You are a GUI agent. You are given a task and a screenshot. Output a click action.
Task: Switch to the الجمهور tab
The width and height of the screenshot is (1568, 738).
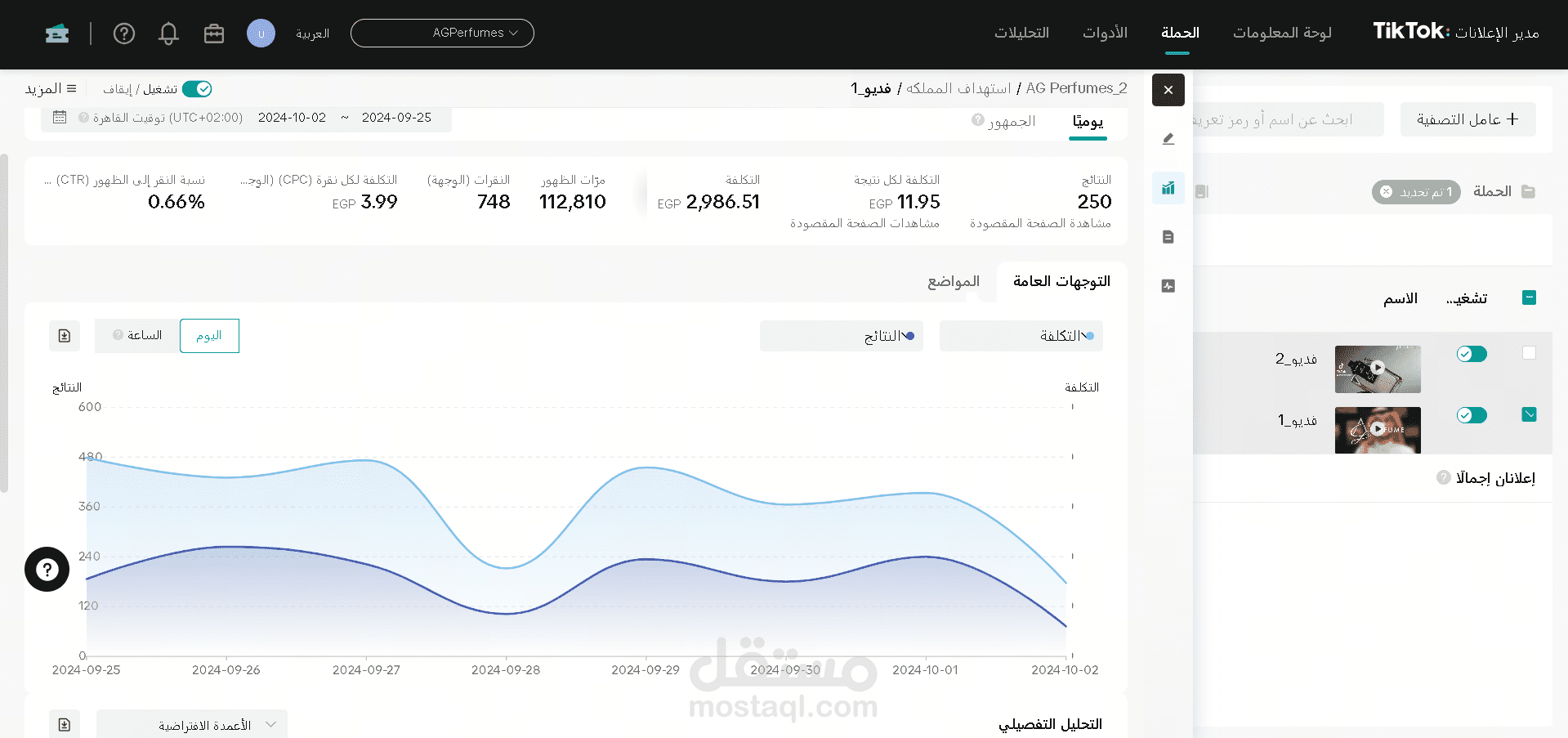pyautogui.click(x=1012, y=122)
